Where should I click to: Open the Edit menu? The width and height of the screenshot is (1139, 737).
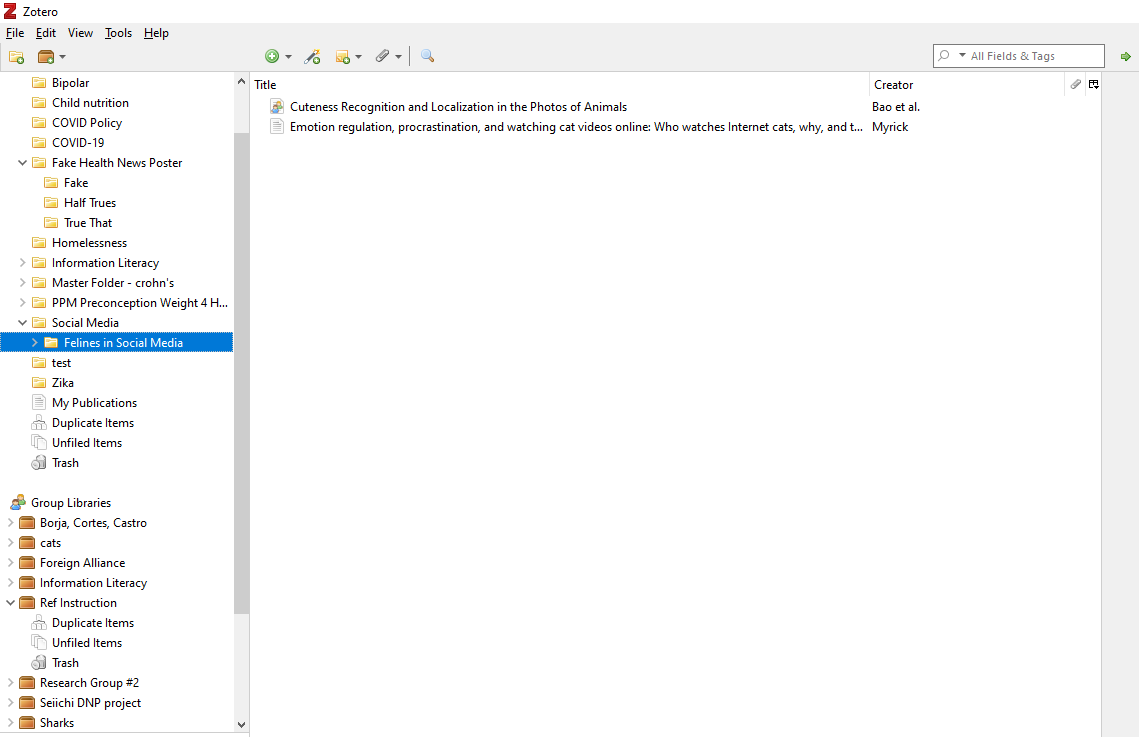tap(46, 33)
